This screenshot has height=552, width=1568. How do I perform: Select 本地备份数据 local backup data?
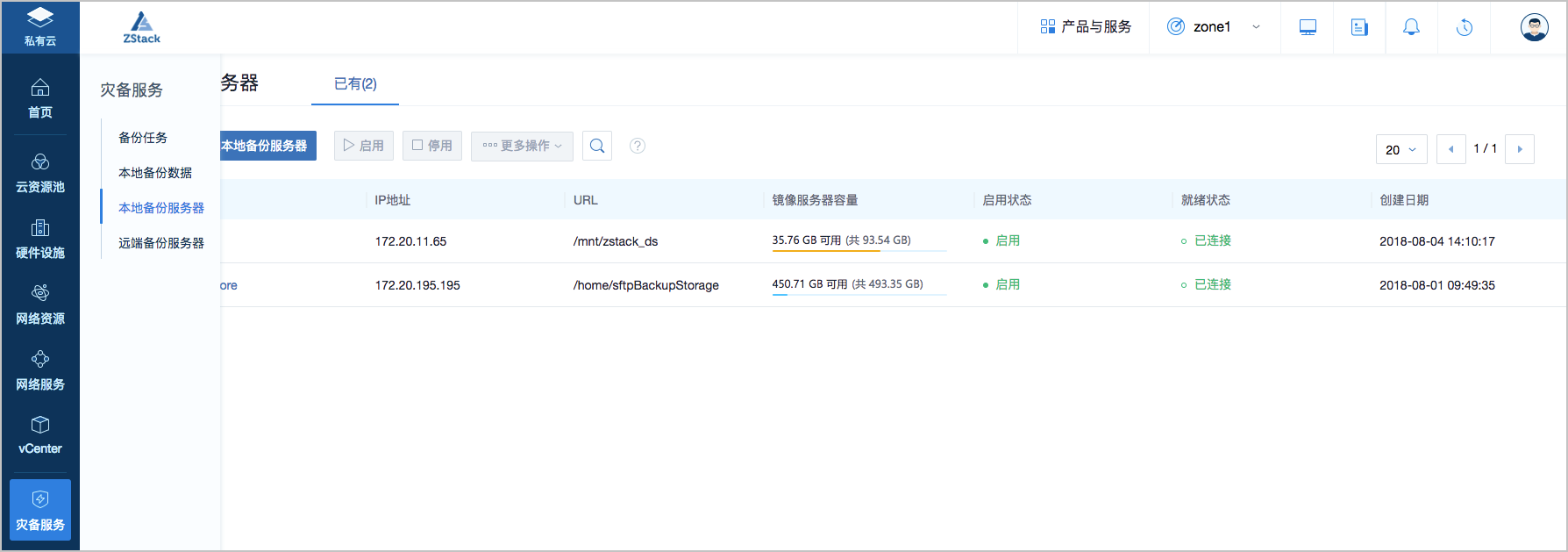point(155,173)
